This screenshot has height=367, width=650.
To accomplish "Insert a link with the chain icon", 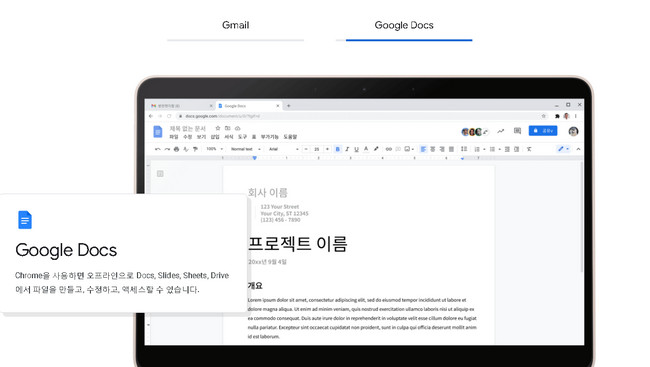I will [x=388, y=149].
